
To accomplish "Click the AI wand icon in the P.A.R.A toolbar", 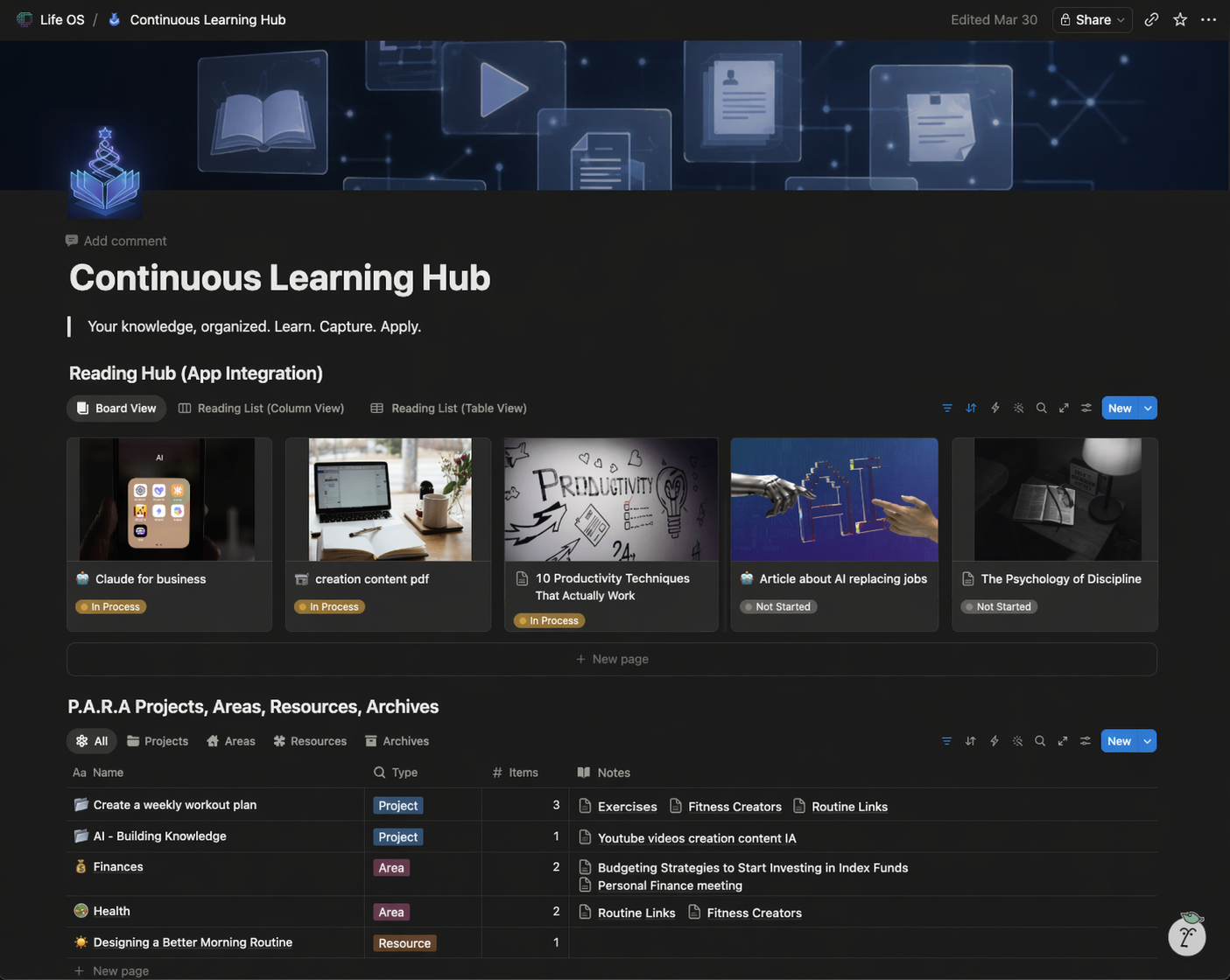I will [1017, 740].
